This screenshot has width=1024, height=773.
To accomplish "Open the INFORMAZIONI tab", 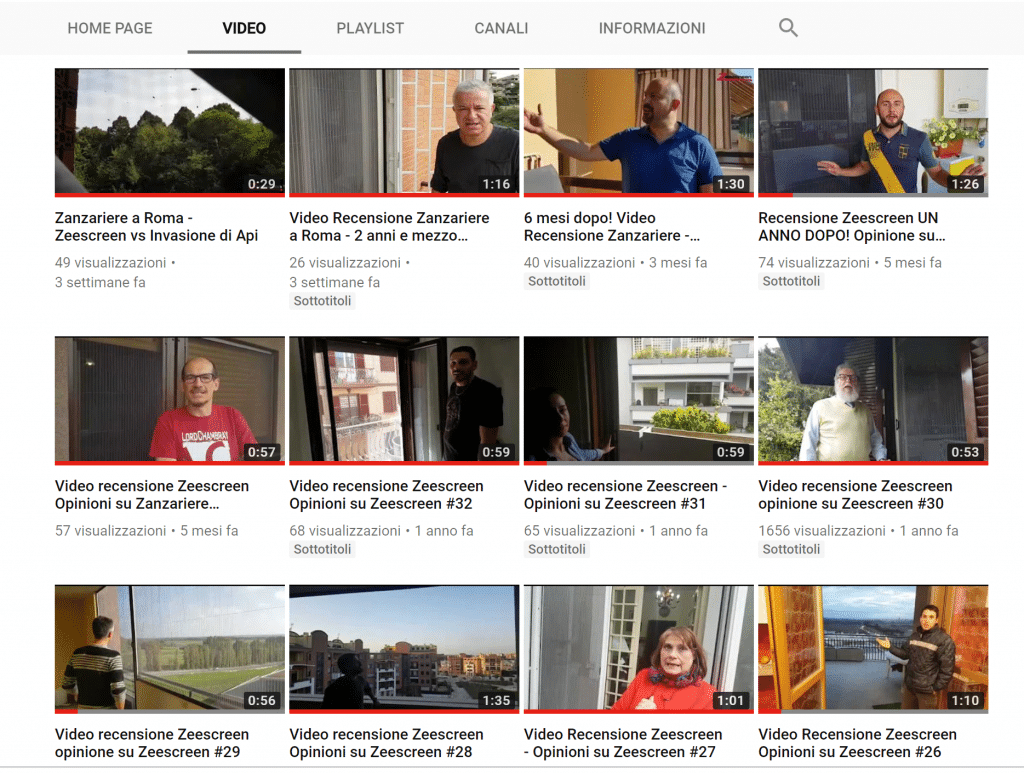I will pyautogui.click(x=652, y=28).
